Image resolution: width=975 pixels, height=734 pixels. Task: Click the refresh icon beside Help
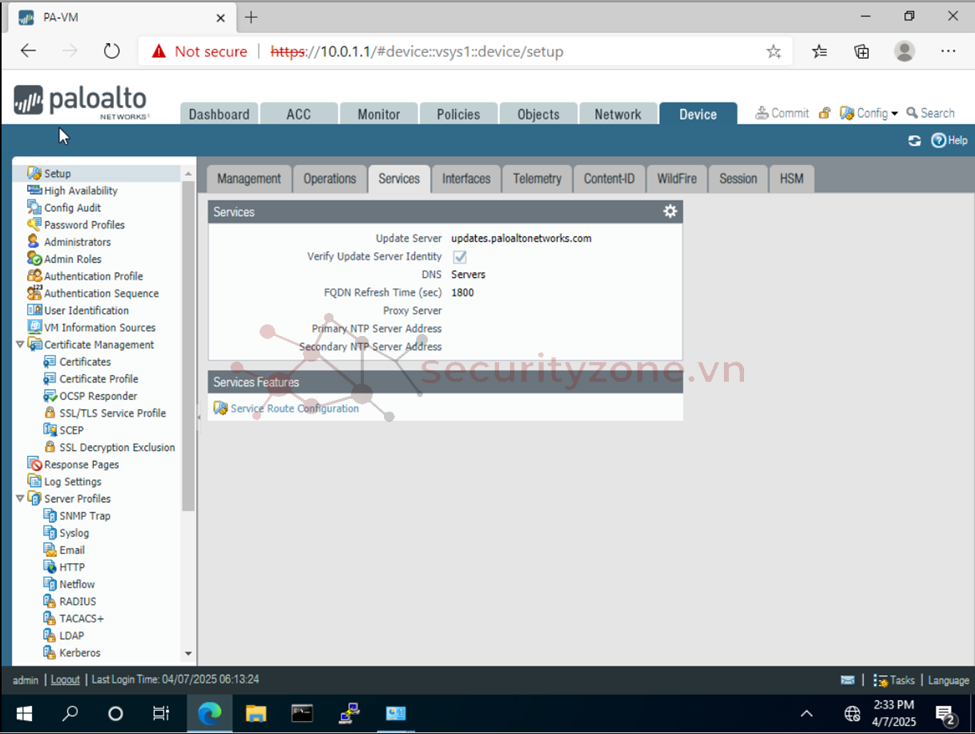point(914,141)
